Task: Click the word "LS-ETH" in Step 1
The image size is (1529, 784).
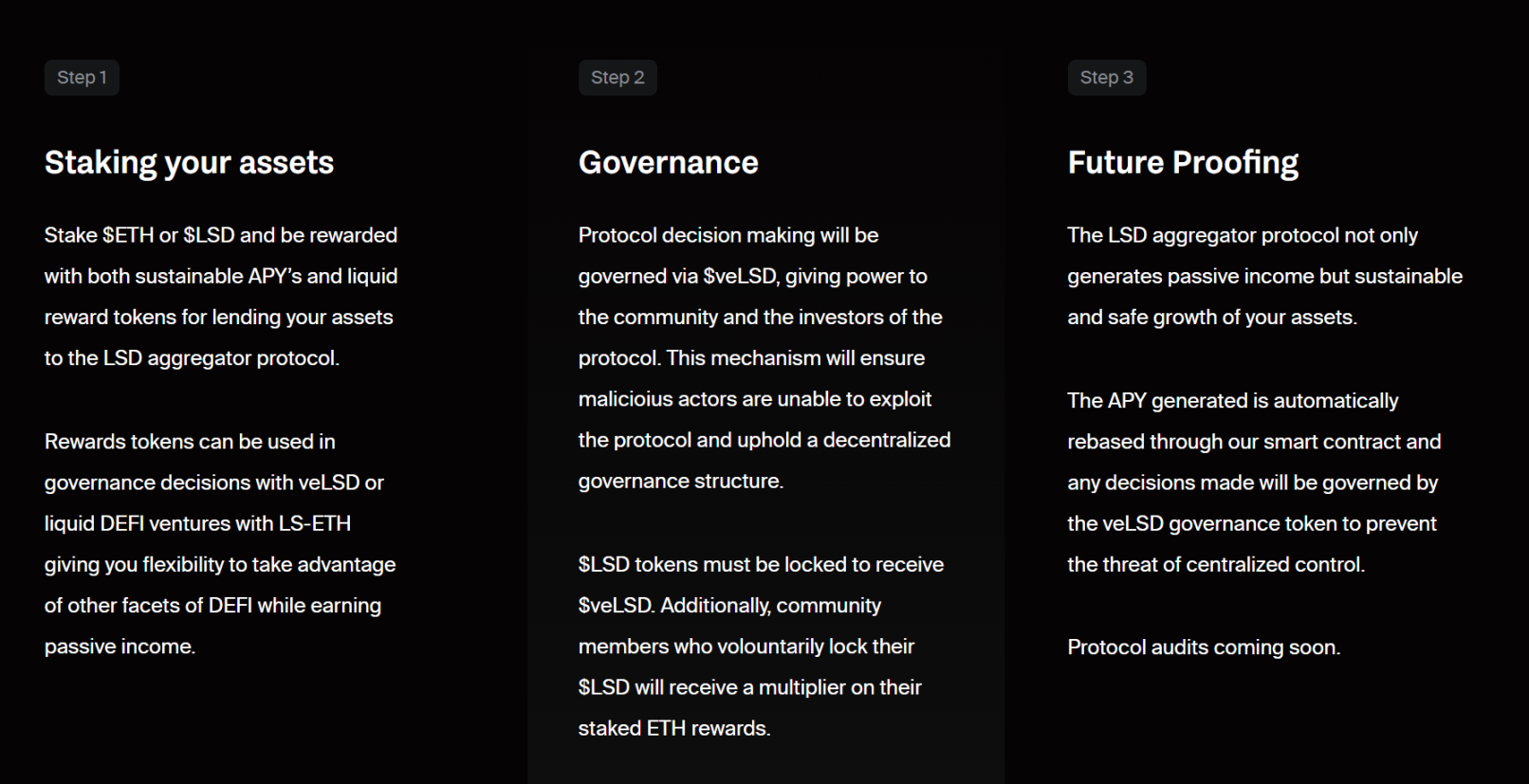Action: coord(314,523)
